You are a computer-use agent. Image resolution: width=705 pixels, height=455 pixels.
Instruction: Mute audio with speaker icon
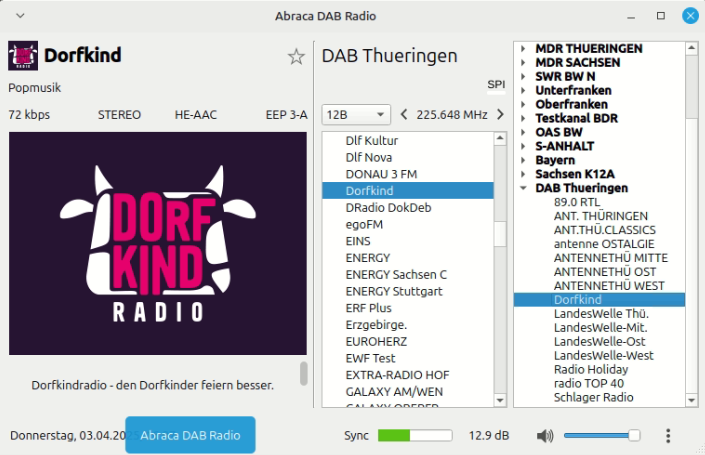pyautogui.click(x=545, y=436)
